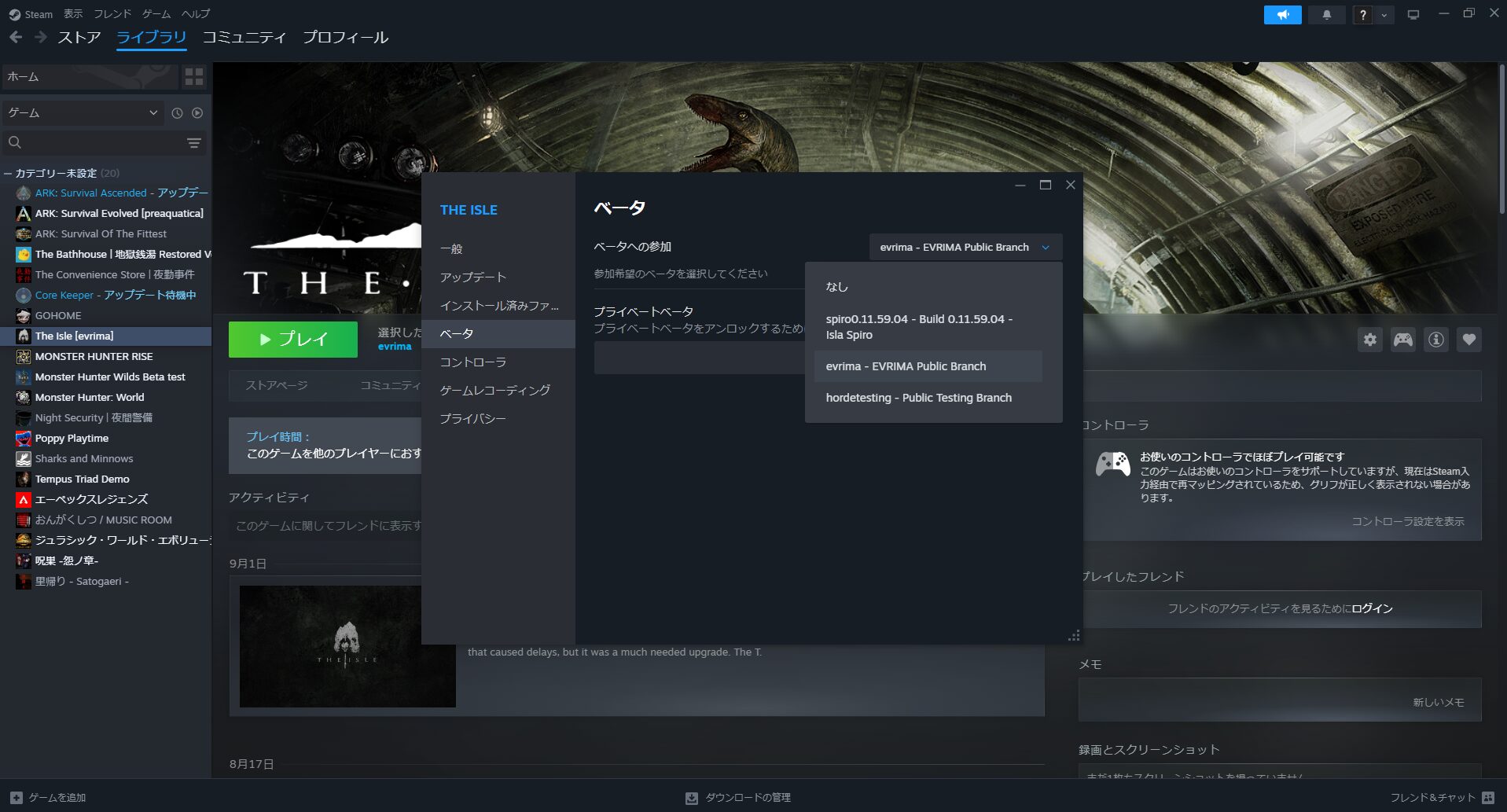
Task: Open friends and chat icon
Action: 1488,797
